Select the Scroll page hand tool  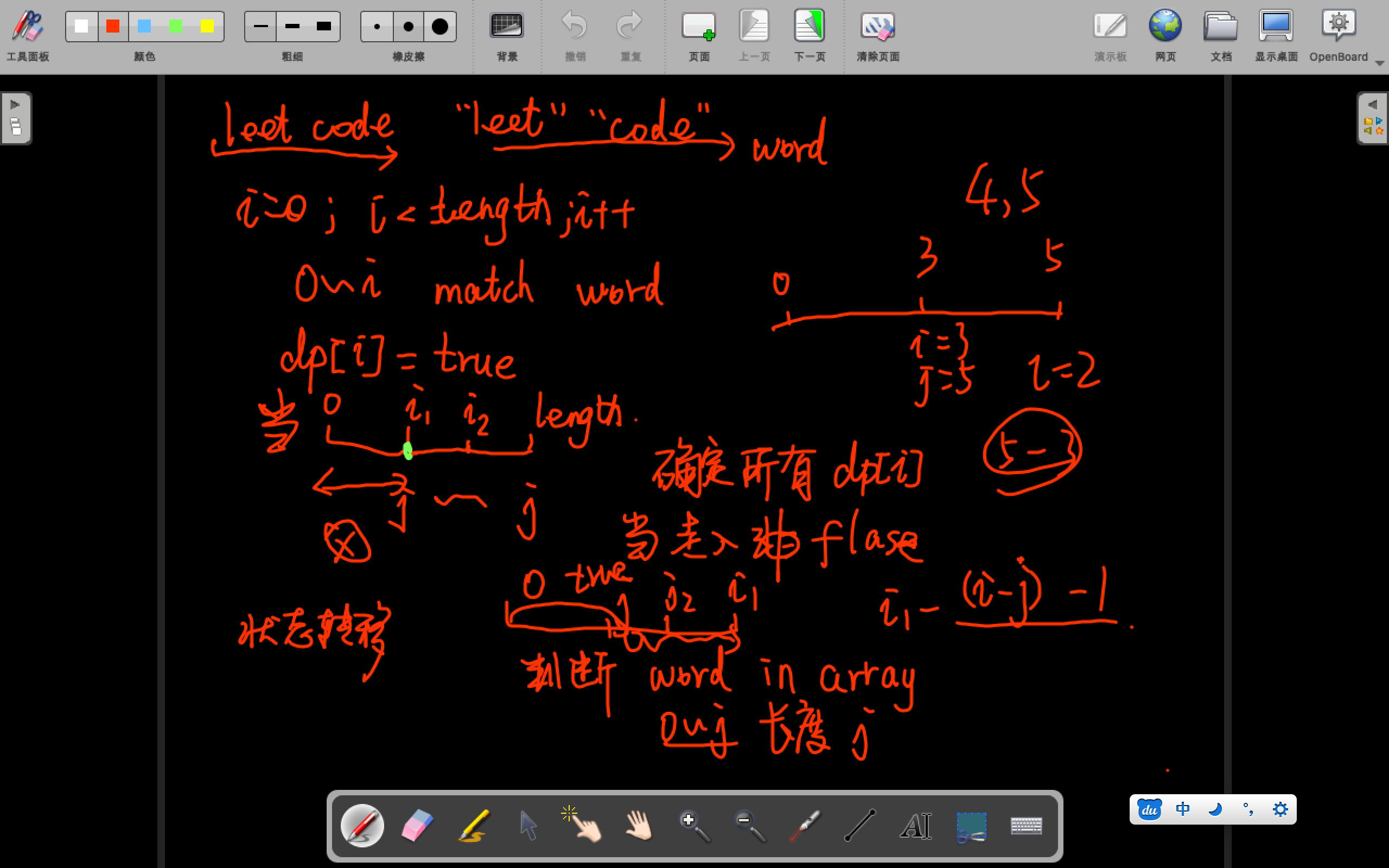(x=639, y=826)
